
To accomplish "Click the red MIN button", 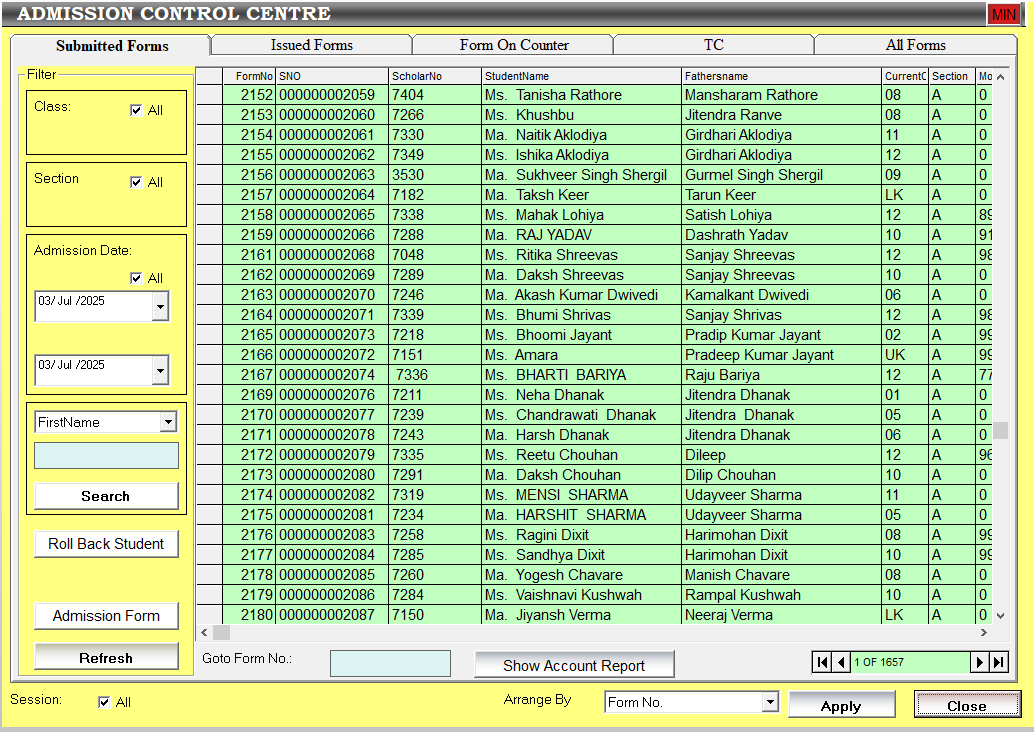I will [1004, 15].
